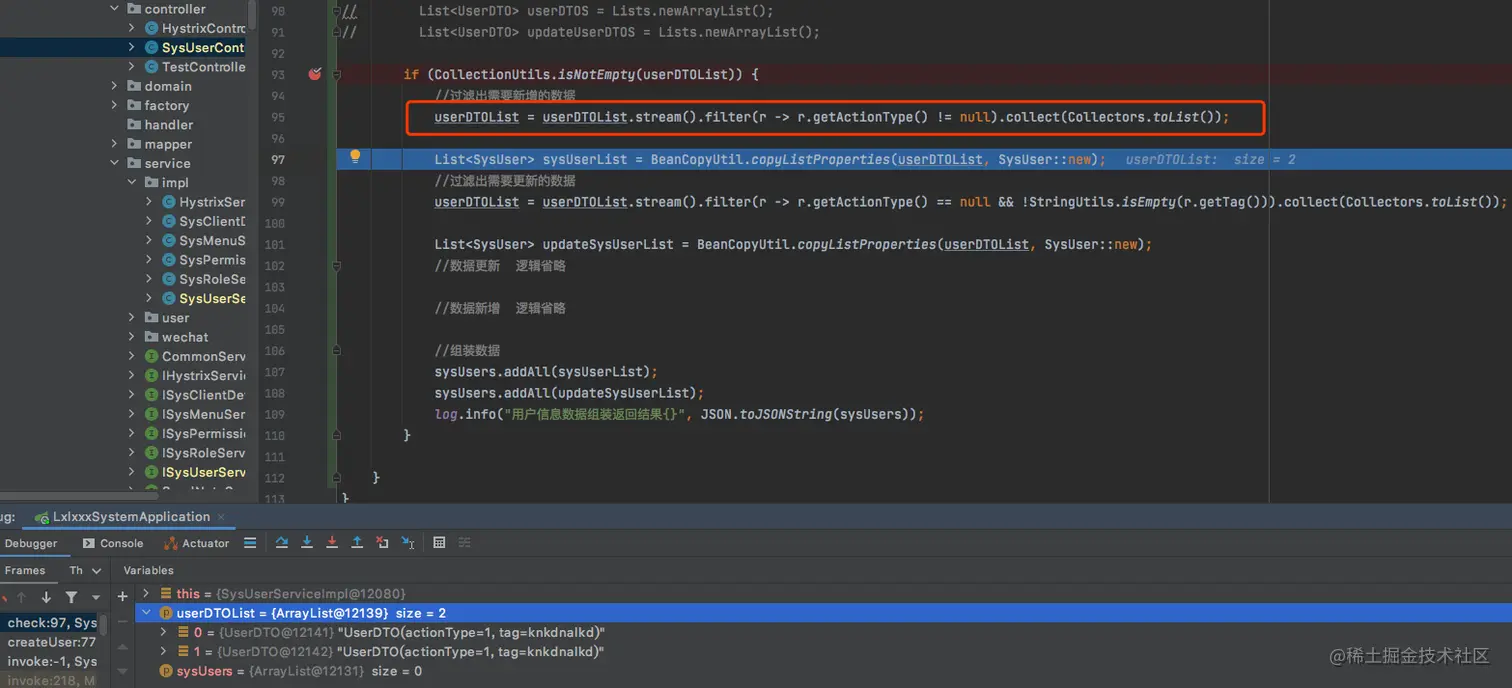The height and width of the screenshot is (688, 1512).
Task: Close the LxIxxxSystemApplication debug tab
Action: pos(221,517)
